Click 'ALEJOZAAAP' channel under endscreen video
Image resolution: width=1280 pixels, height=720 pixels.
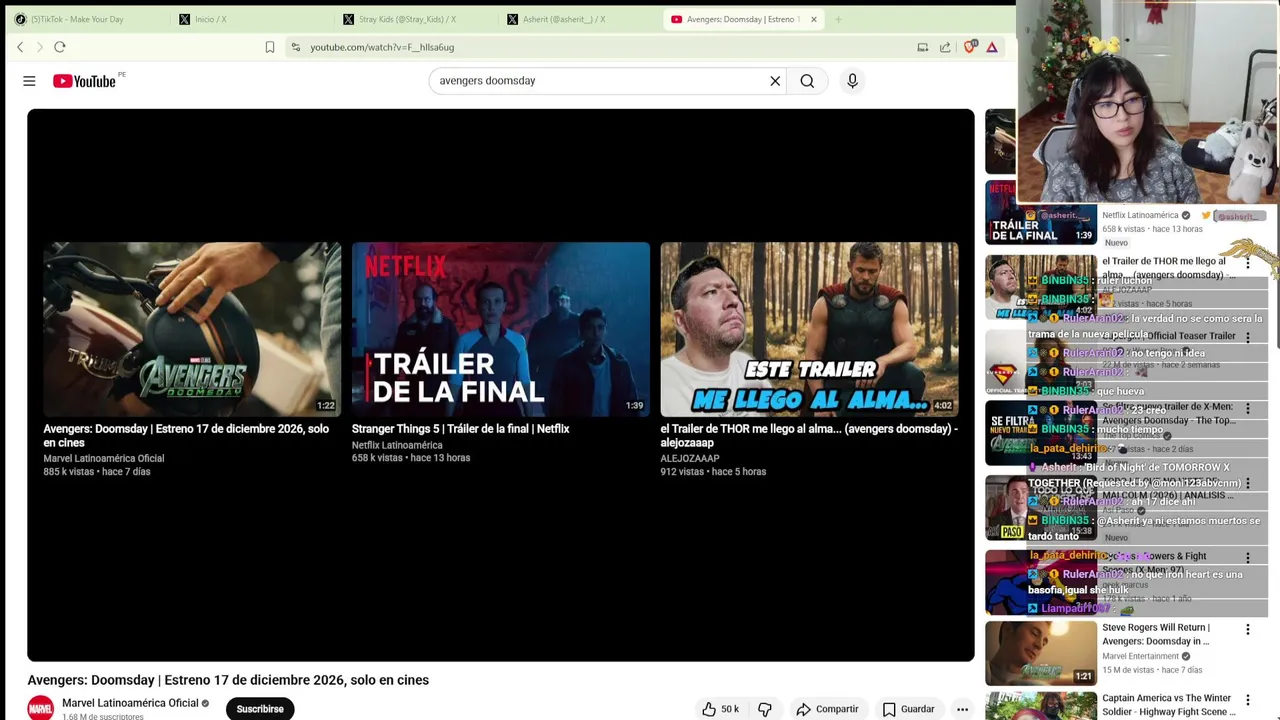[x=690, y=458]
